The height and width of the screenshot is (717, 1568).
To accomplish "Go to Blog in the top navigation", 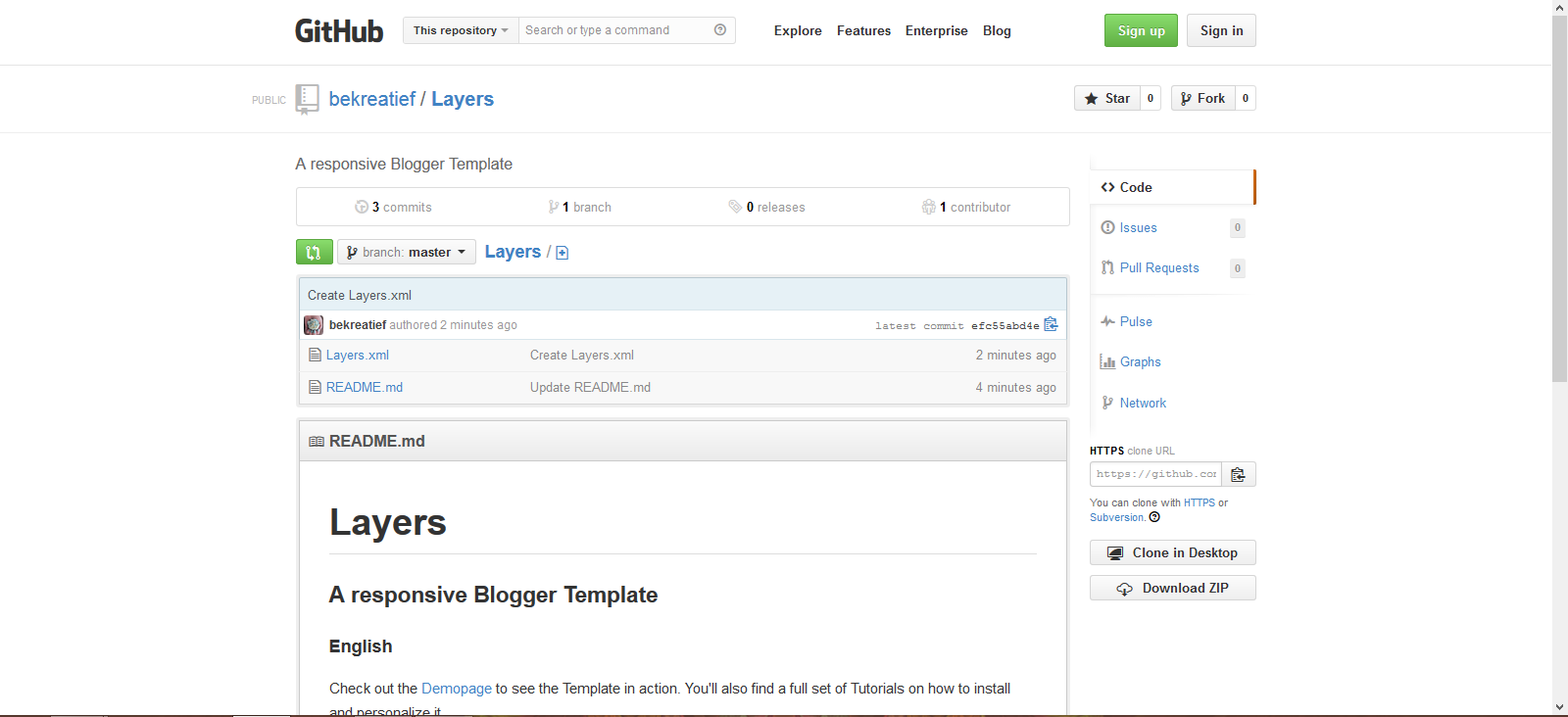I will [997, 30].
